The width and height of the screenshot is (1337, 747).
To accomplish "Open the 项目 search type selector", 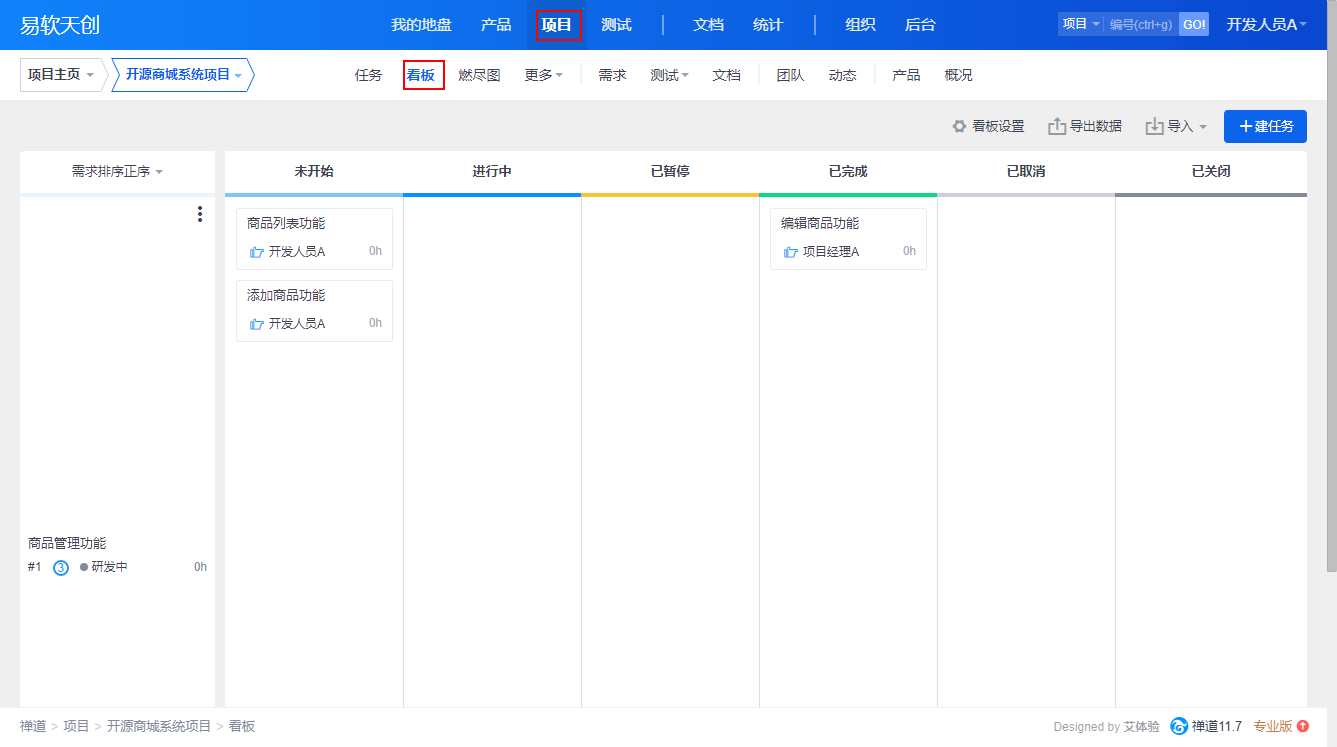I will click(x=1080, y=24).
